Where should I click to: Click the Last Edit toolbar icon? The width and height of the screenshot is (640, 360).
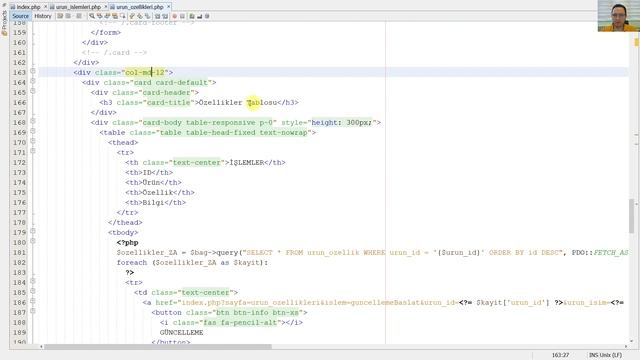pyautogui.click(x=60, y=16)
